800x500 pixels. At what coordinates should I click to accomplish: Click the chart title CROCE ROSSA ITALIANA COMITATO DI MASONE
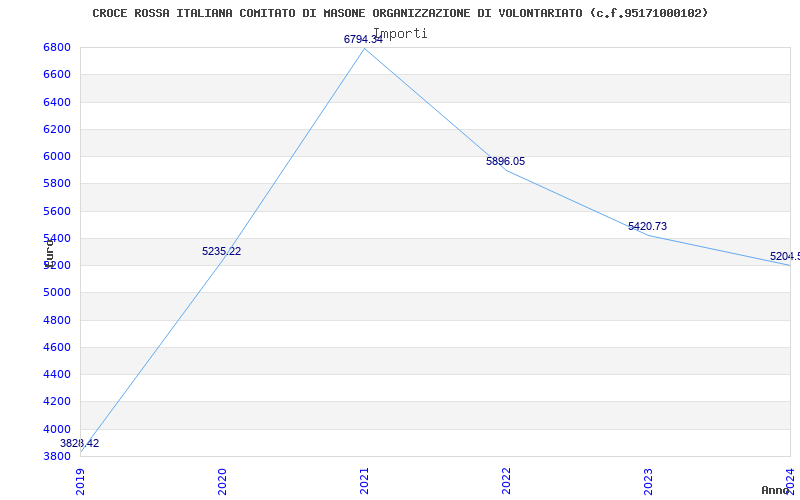pos(401,13)
